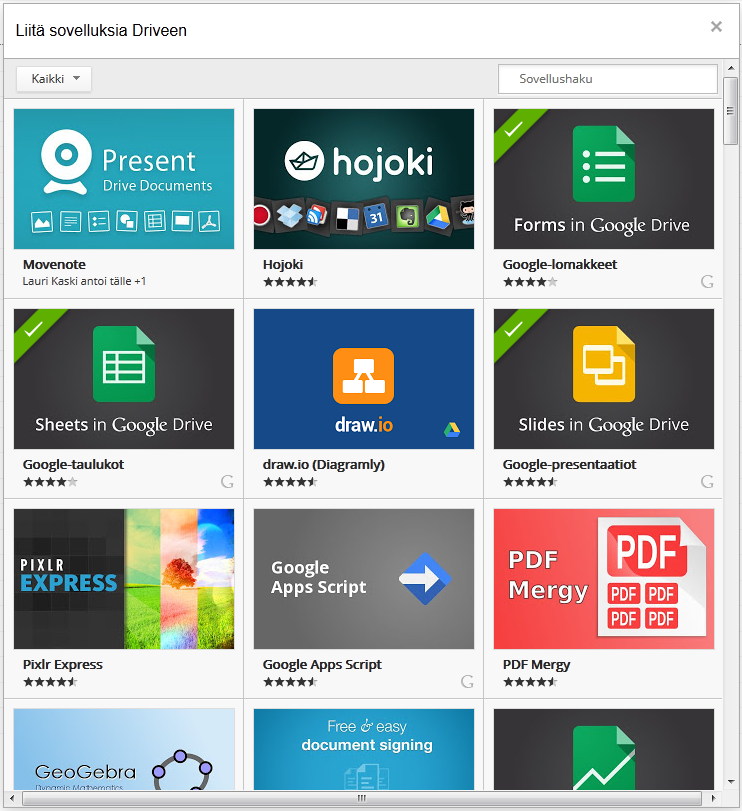Click the green Sheets spreadsheet icon
The width and height of the screenshot is (742, 811).
(x=124, y=364)
